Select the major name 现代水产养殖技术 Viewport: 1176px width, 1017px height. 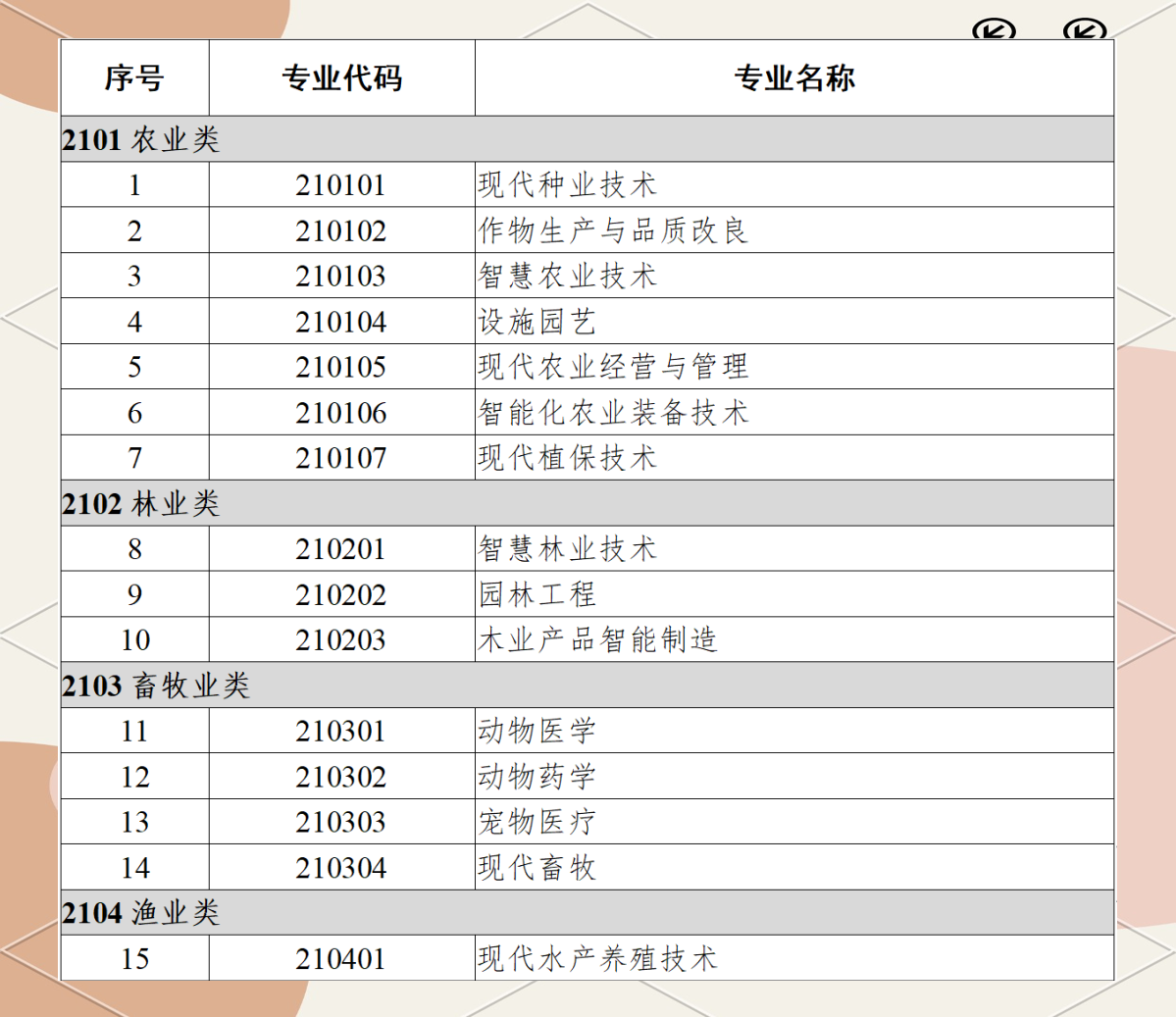[x=597, y=958]
